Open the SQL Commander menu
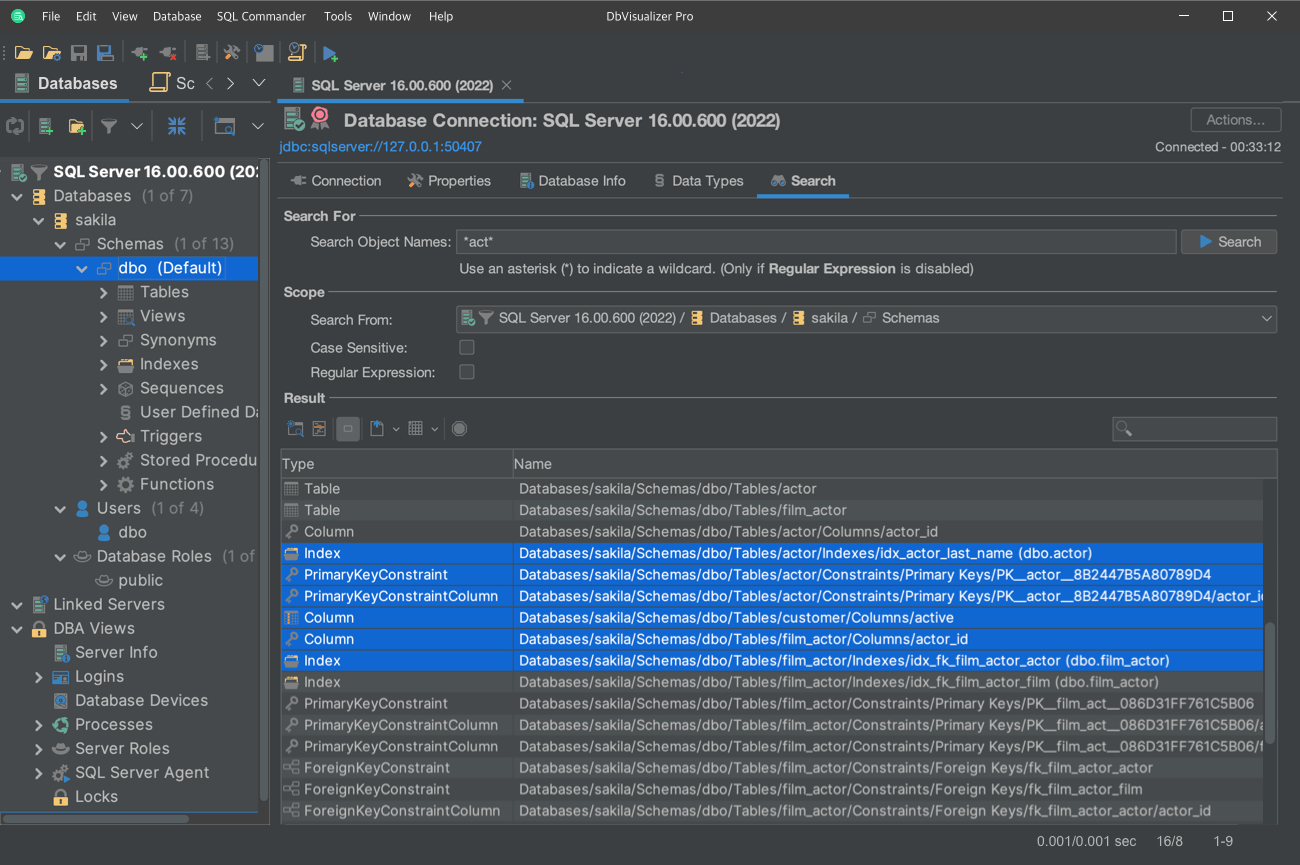 [x=261, y=16]
